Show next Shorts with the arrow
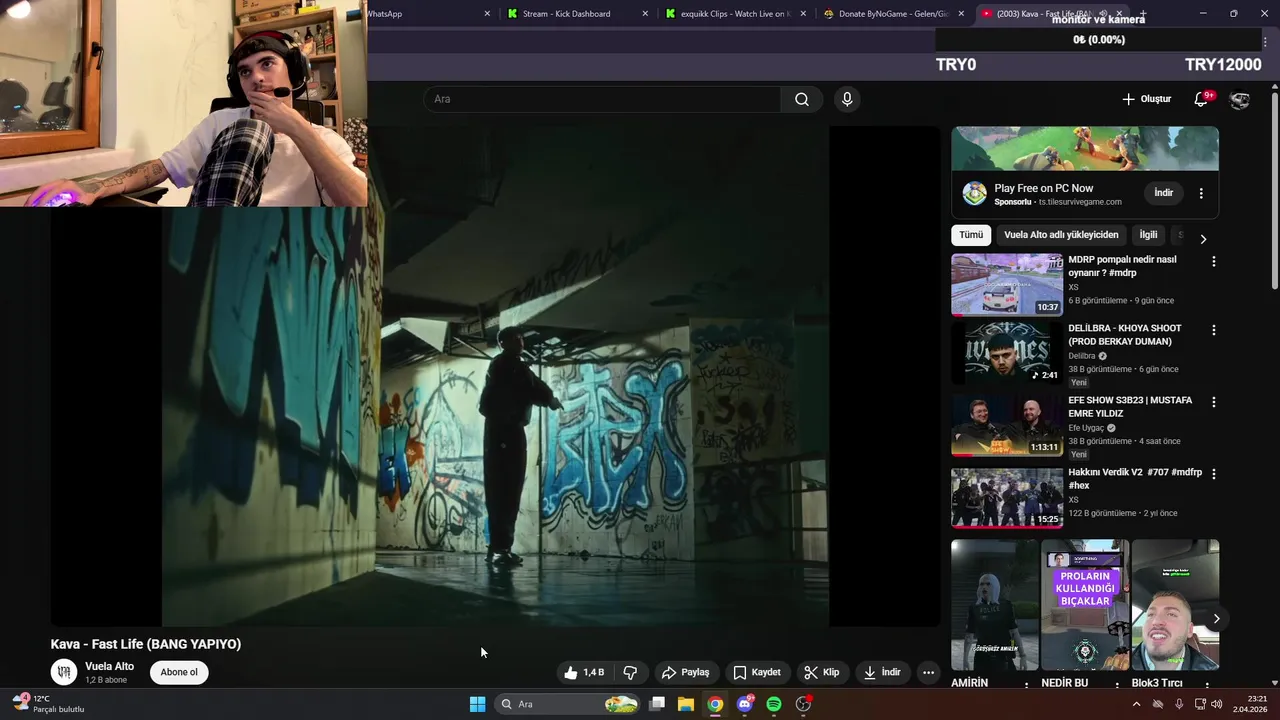1280x720 pixels. point(1216,619)
